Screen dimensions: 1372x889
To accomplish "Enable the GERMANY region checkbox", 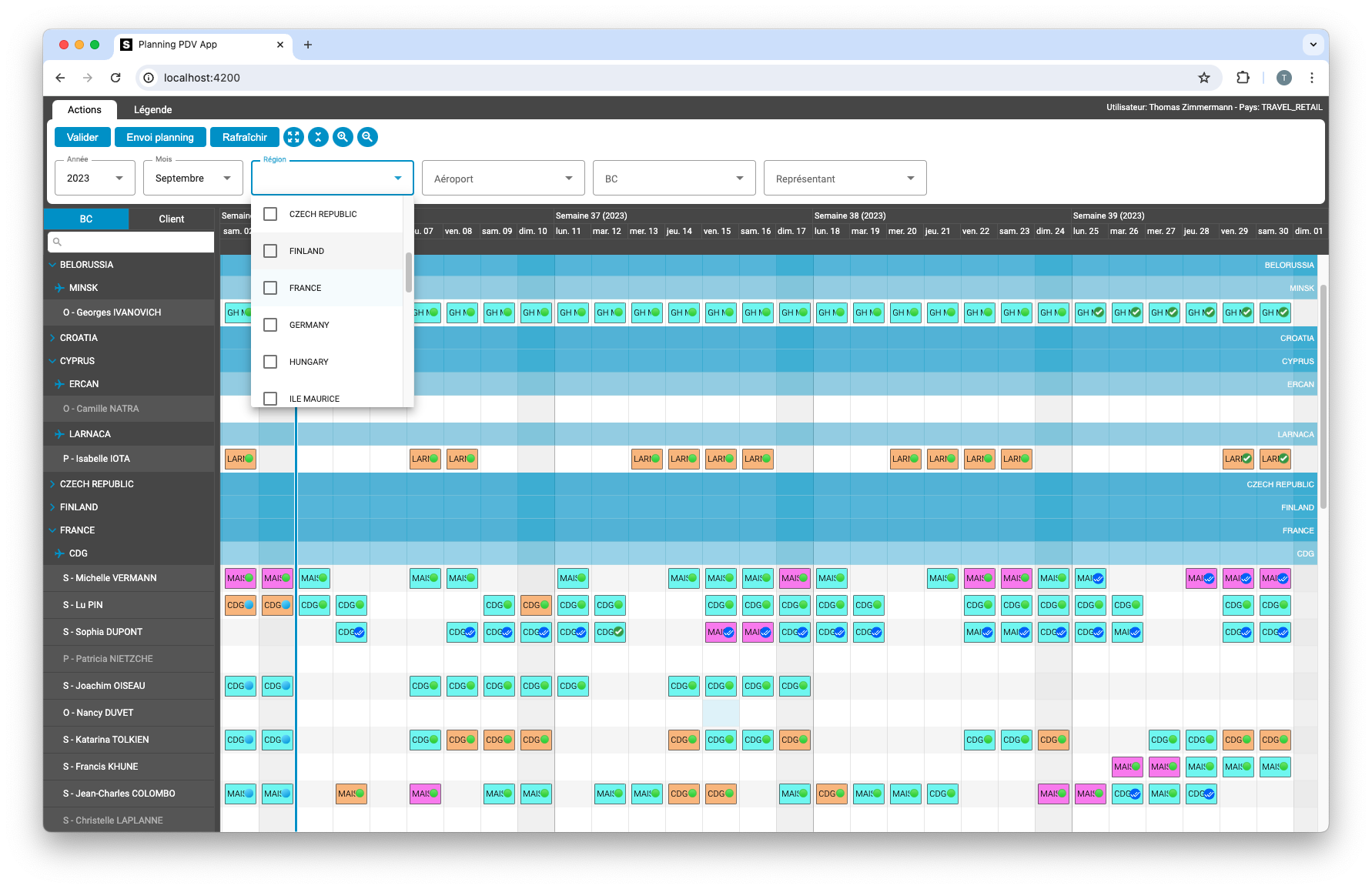I will 270,325.
